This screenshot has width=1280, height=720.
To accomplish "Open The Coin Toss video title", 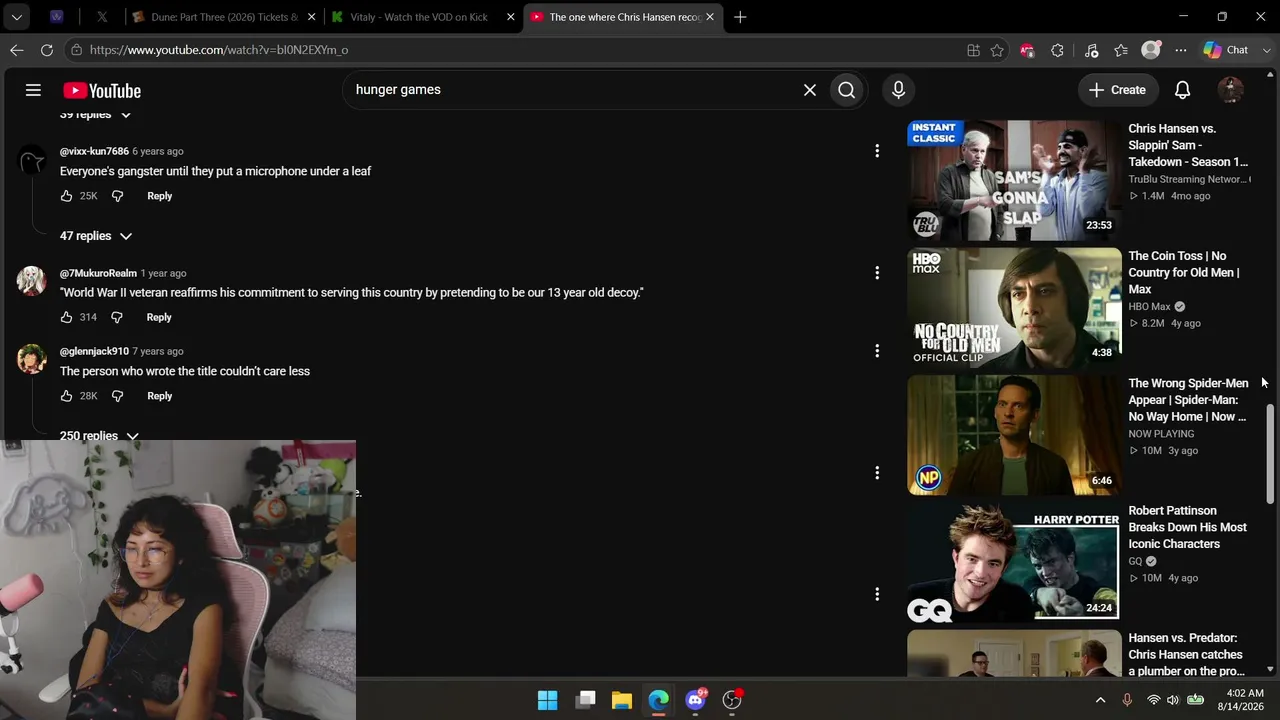I will point(1185,273).
